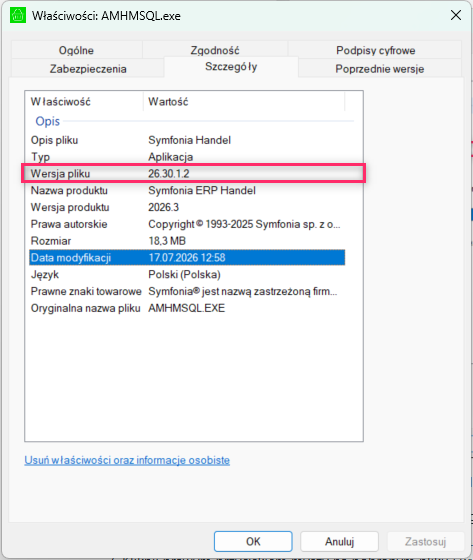Select the Data modyfikacji row

(x=187, y=258)
